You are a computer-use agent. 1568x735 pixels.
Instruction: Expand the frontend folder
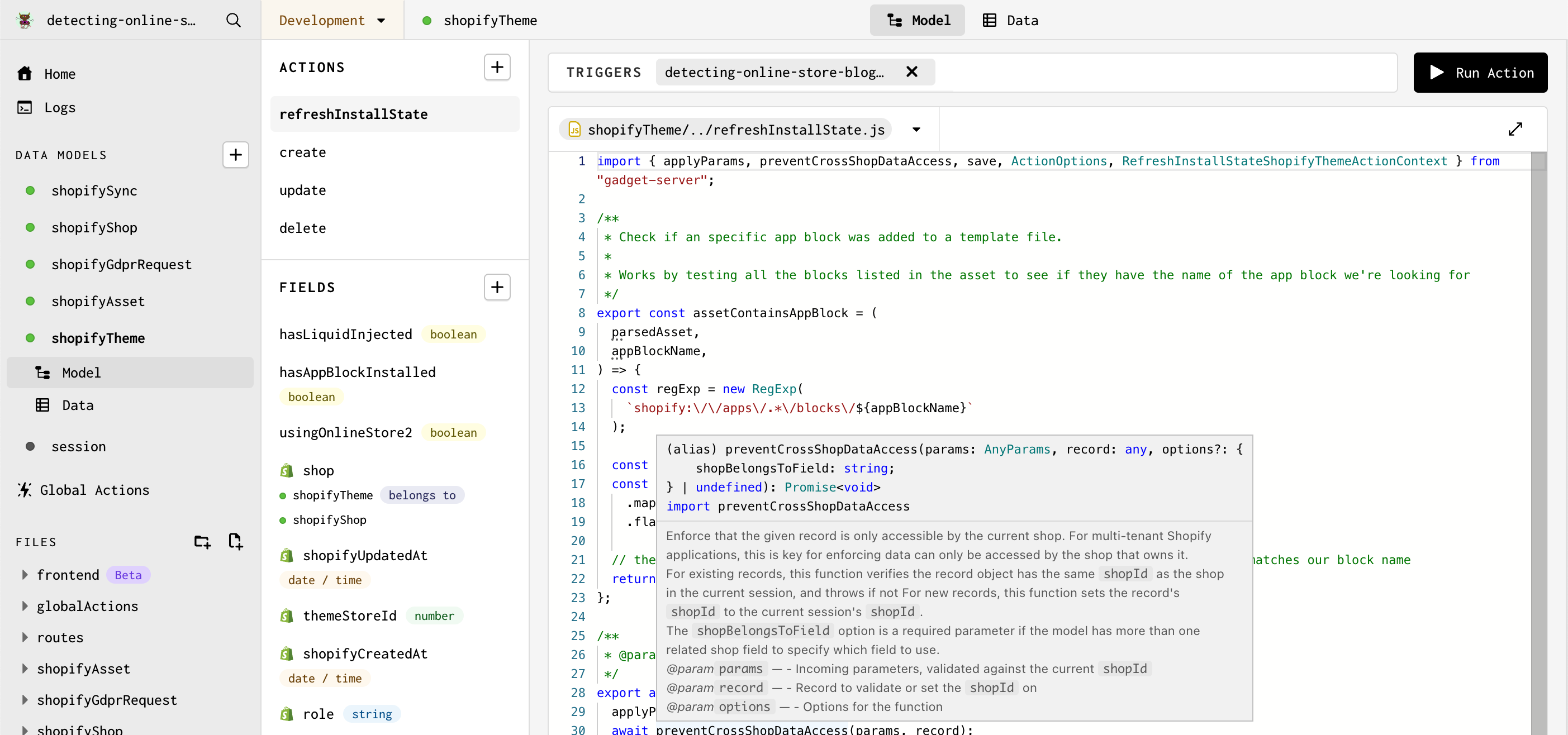pyautogui.click(x=25, y=575)
